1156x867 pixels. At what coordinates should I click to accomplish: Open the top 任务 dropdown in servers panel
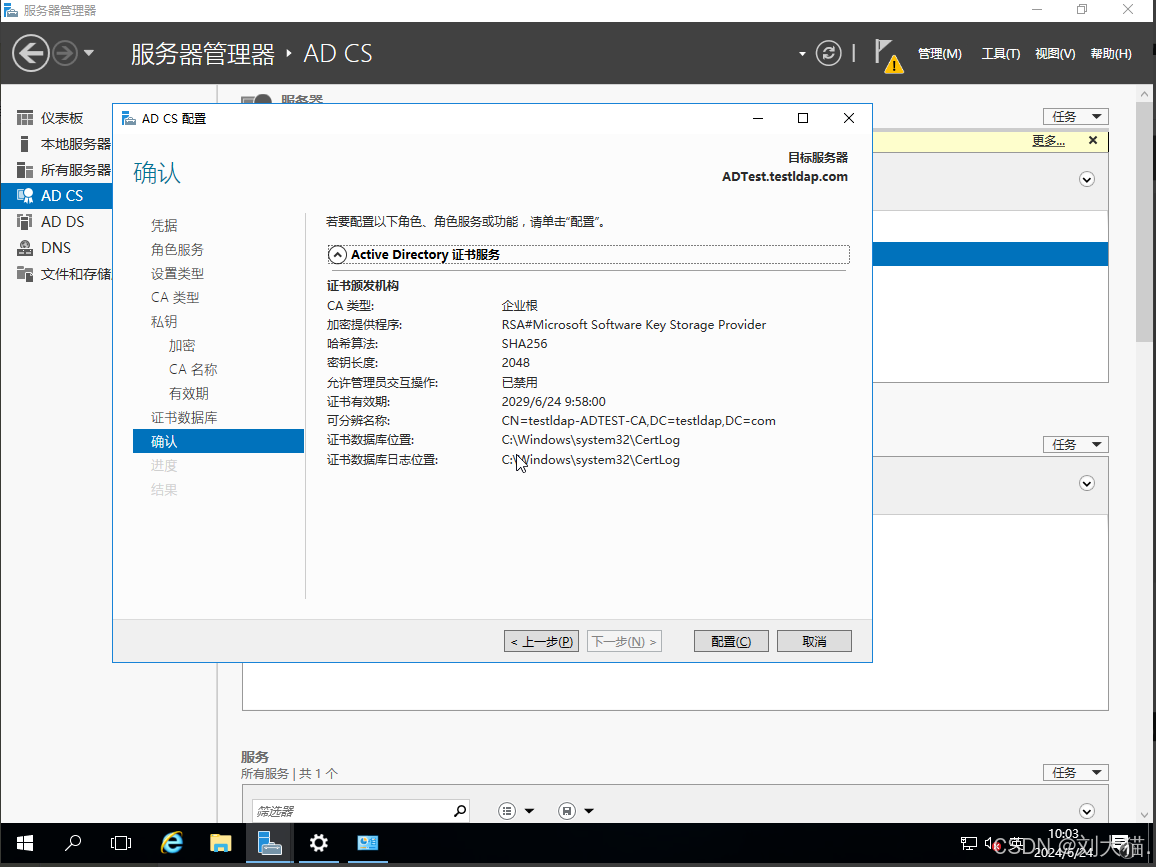click(x=1075, y=117)
